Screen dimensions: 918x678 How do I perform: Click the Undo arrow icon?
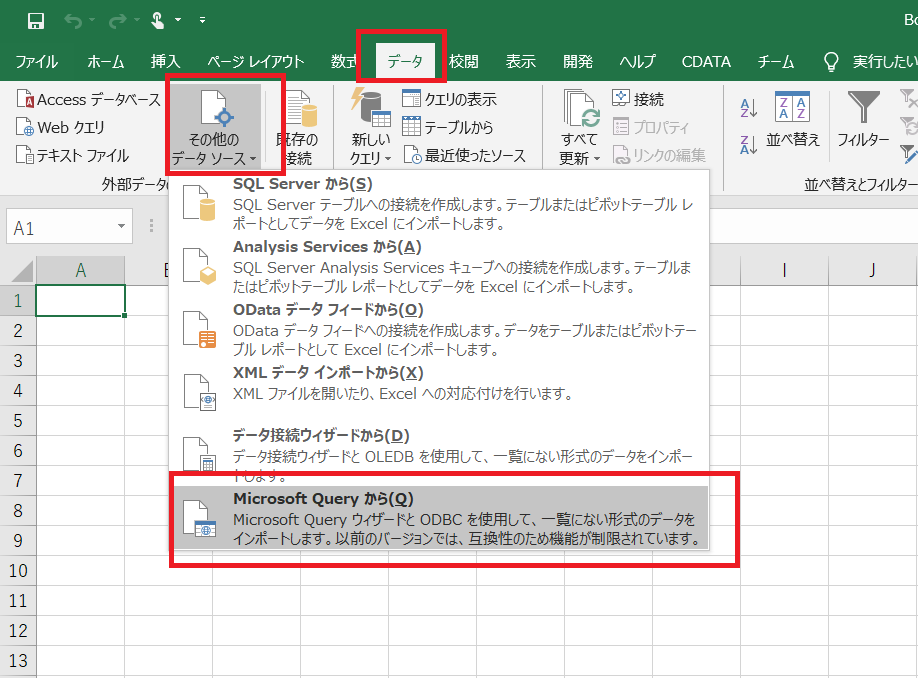(x=73, y=21)
